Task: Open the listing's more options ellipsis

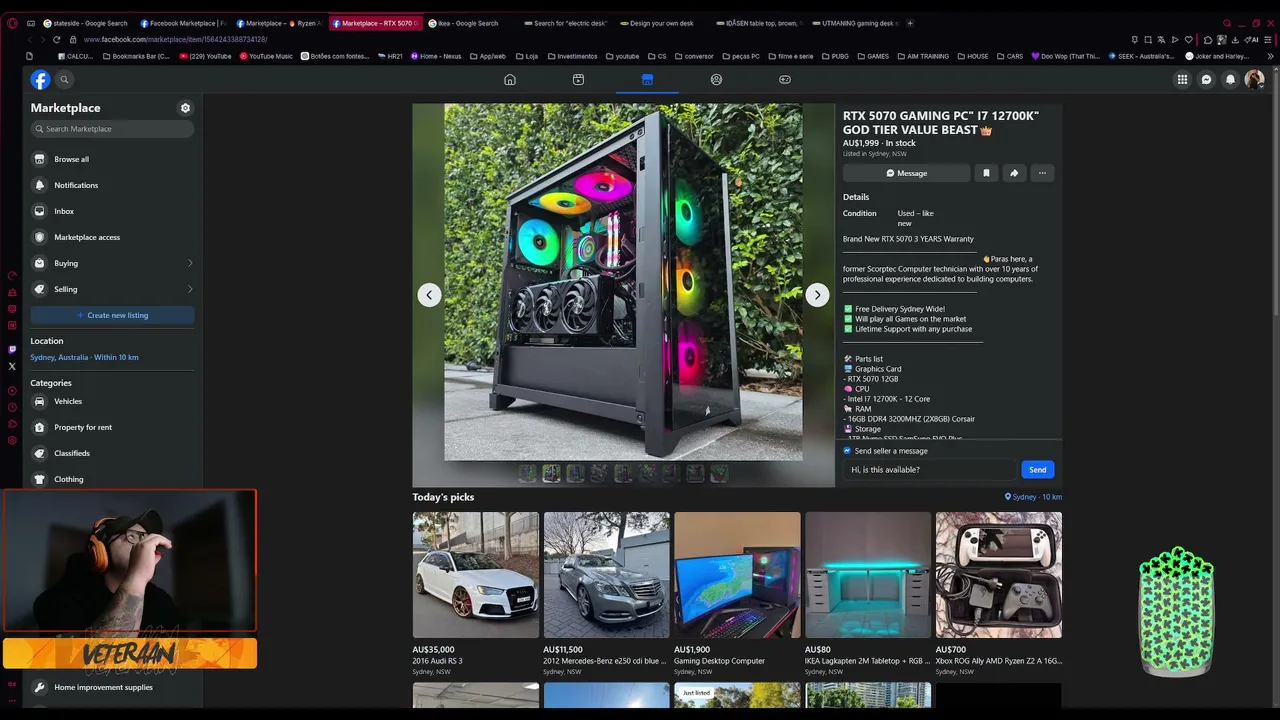Action: point(1042,173)
